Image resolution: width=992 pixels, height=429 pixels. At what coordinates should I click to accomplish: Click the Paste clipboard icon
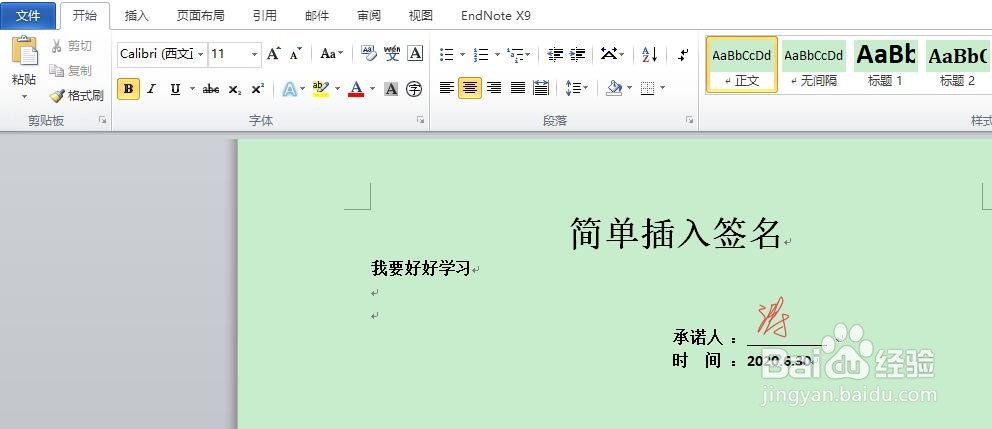point(25,53)
